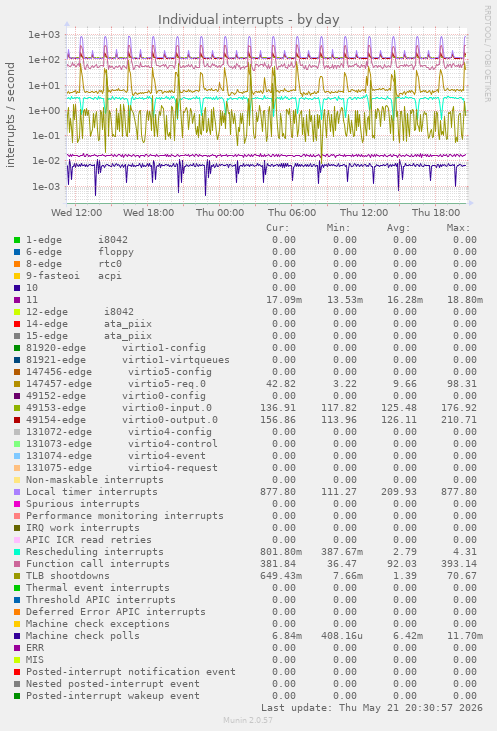
Task: Click the gold 147457-edge virtio5-req.0 swatch
Action: pos(17,384)
